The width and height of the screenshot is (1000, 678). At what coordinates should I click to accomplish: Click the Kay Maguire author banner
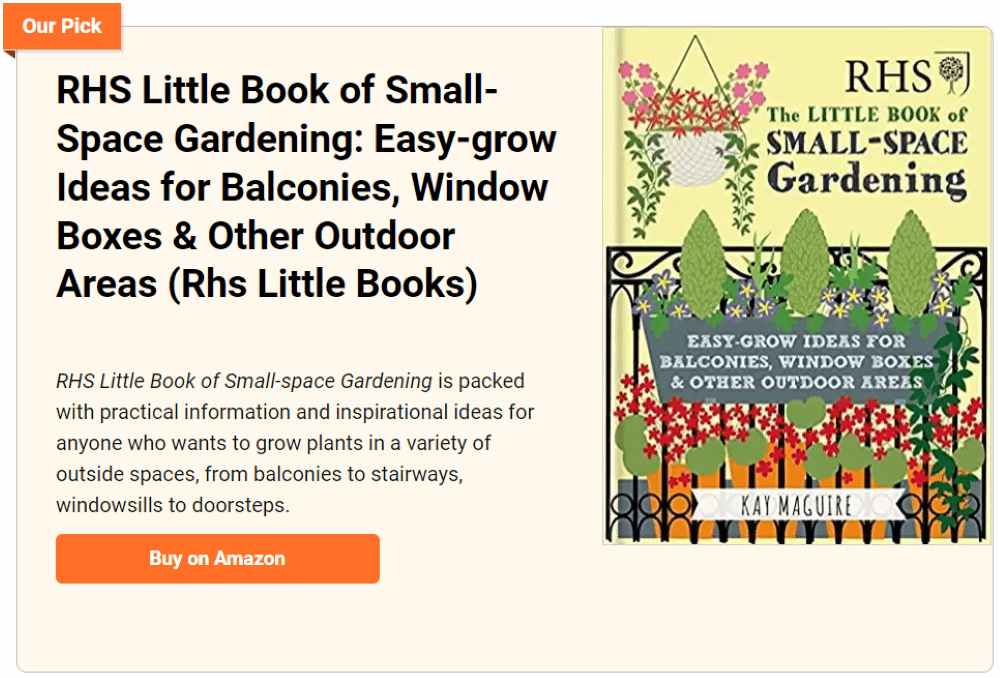pyautogui.click(x=797, y=506)
